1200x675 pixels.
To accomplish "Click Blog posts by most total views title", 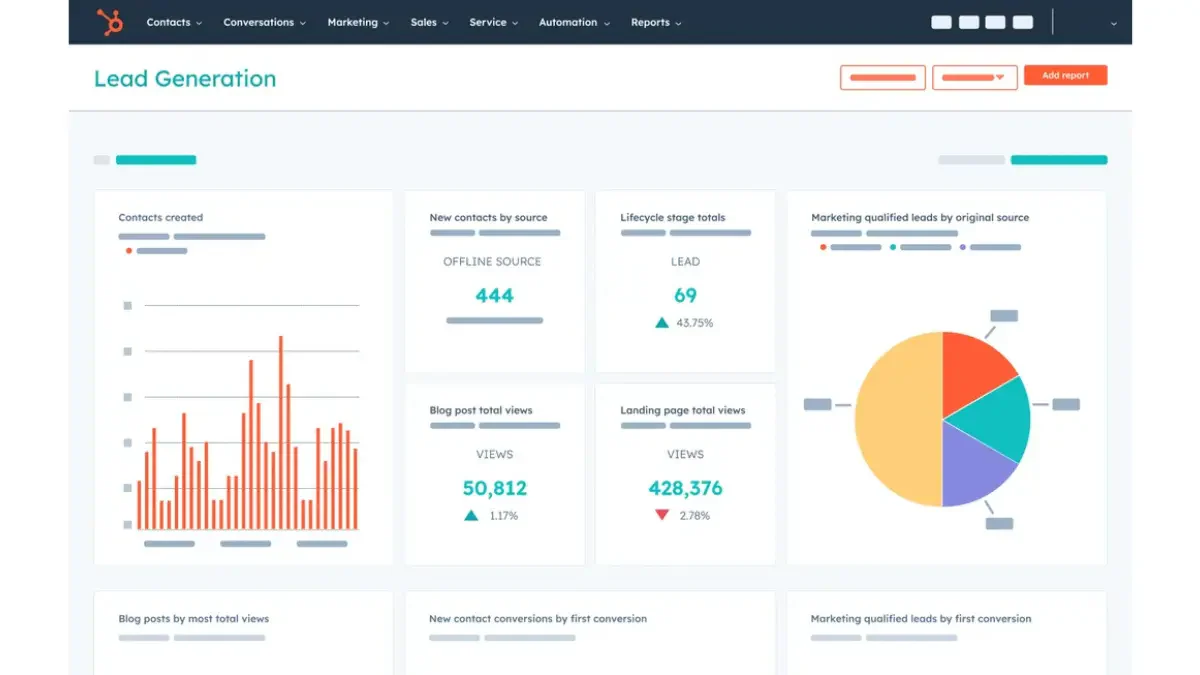I will click(193, 618).
